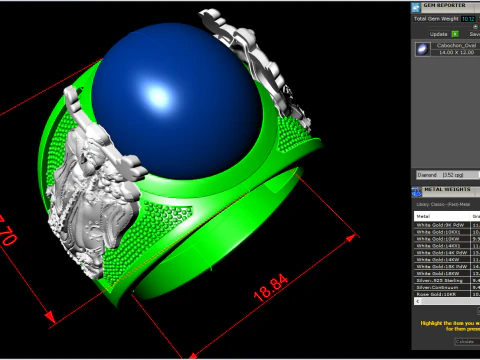Click the Total Gem Weight value 10.12
Viewport: 480px width, 360px height.
[x=468, y=19]
